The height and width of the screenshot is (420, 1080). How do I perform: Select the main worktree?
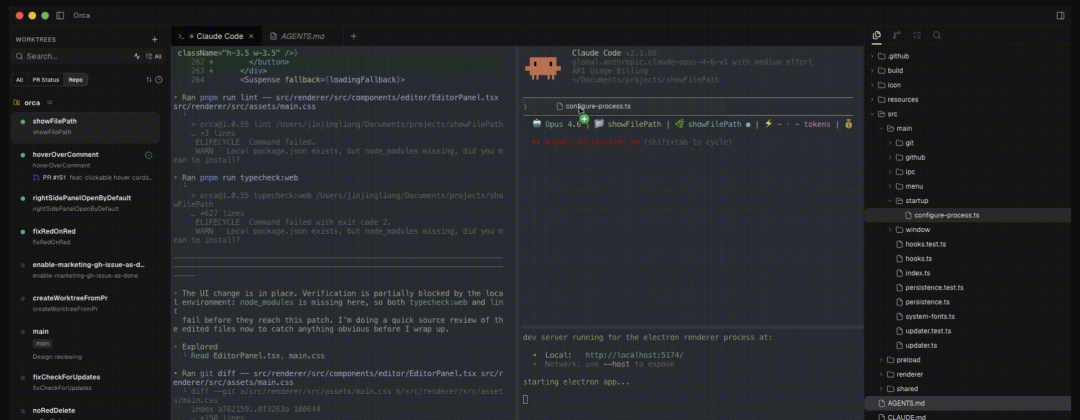click(x=85, y=344)
